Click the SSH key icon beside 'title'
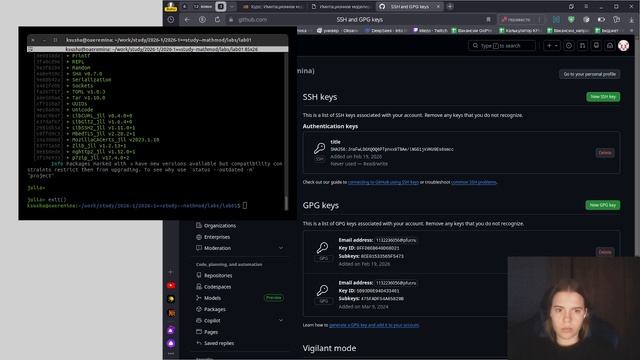This screenshot has width=640, height=360. pos(320,148)
